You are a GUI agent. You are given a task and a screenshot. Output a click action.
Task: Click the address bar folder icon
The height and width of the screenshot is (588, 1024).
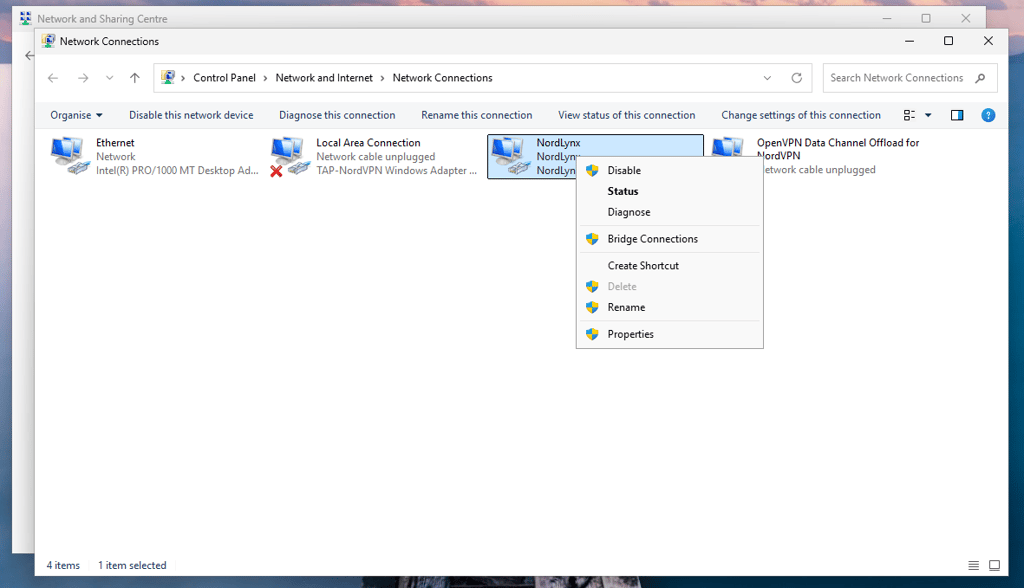(168, 78)
